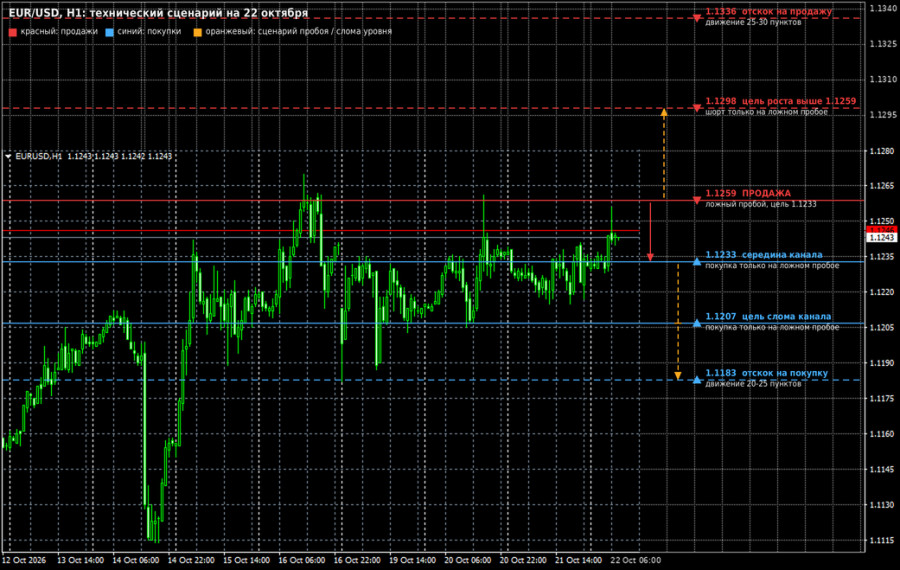Click the legend text 'синий: покупки'
This screenshot has height=570, width=900.
point(149,32)
